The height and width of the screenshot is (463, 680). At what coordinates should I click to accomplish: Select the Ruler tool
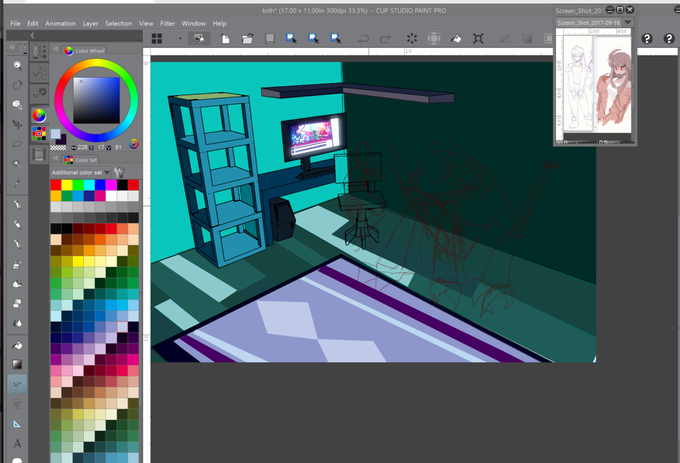coord(17,424)
